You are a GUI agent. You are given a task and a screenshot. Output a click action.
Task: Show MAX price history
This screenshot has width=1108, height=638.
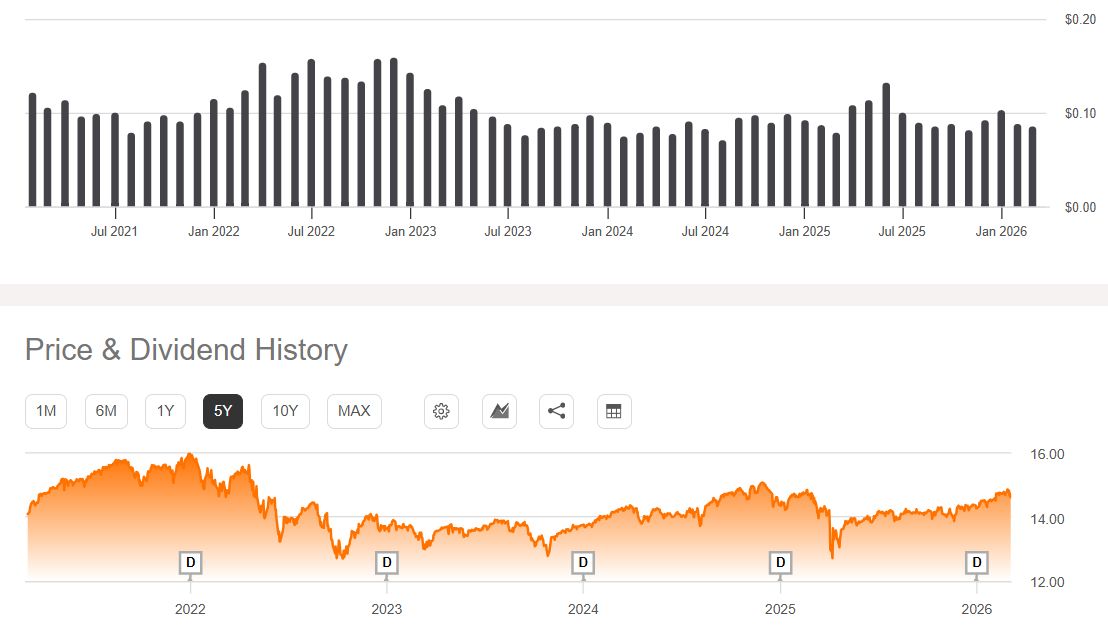pos(354,411)
